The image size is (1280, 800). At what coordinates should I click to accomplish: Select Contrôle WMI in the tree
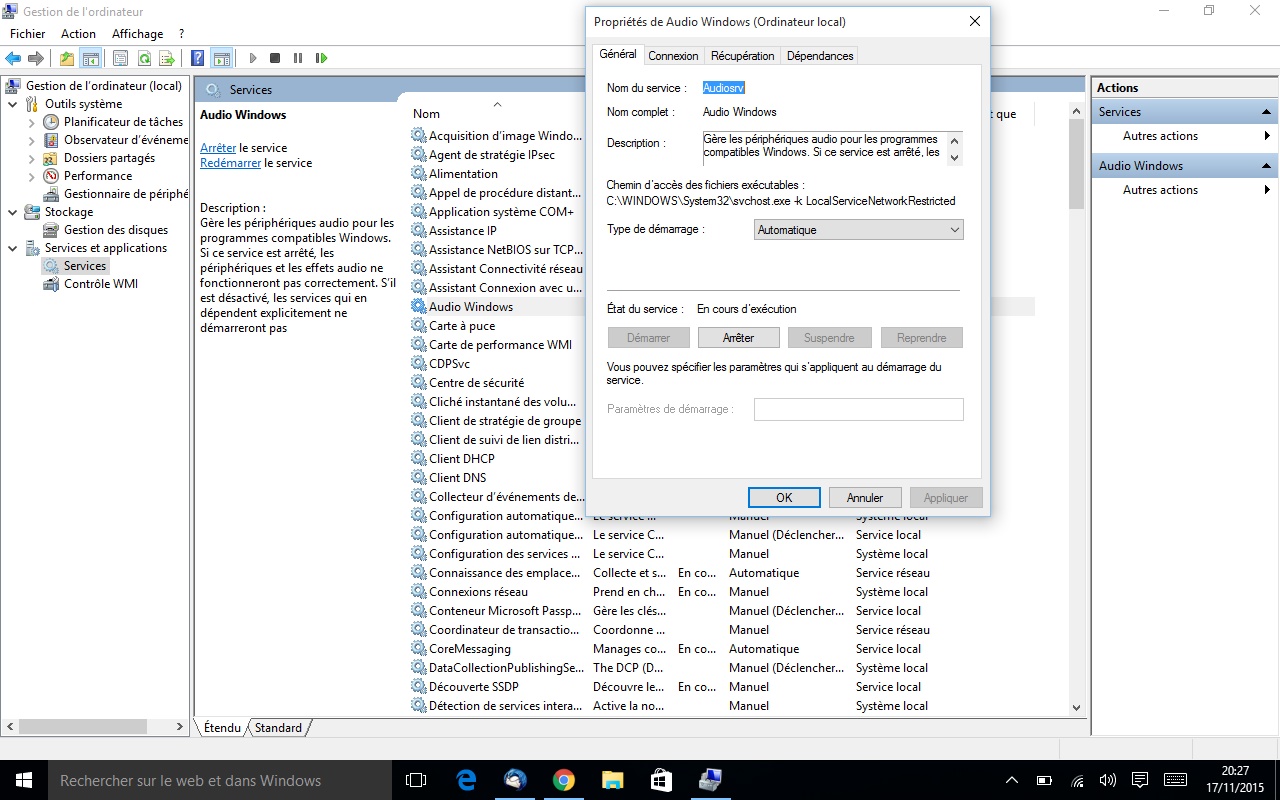(x=100, y=284)
